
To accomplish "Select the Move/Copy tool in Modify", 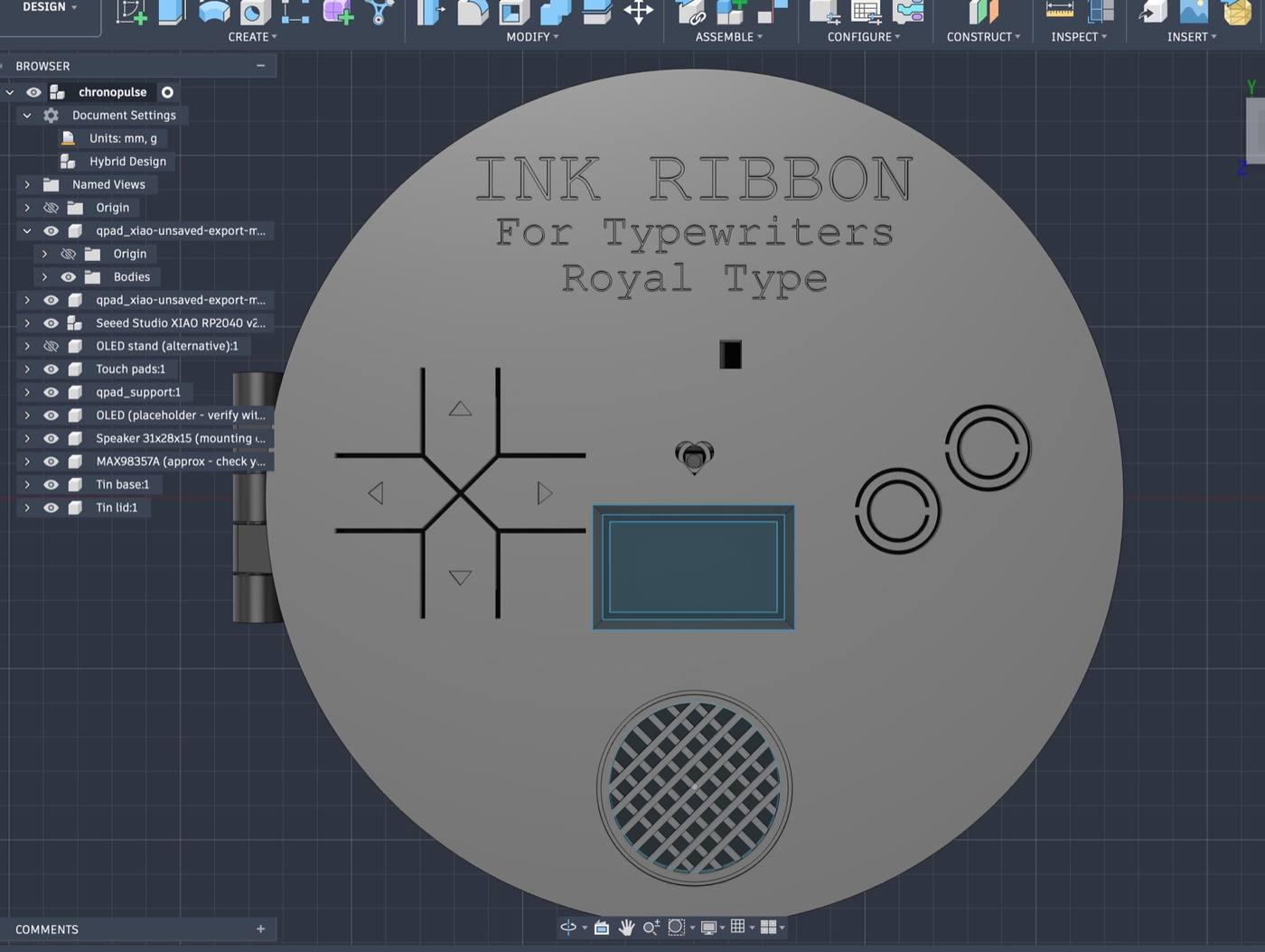I will (638, 11).
